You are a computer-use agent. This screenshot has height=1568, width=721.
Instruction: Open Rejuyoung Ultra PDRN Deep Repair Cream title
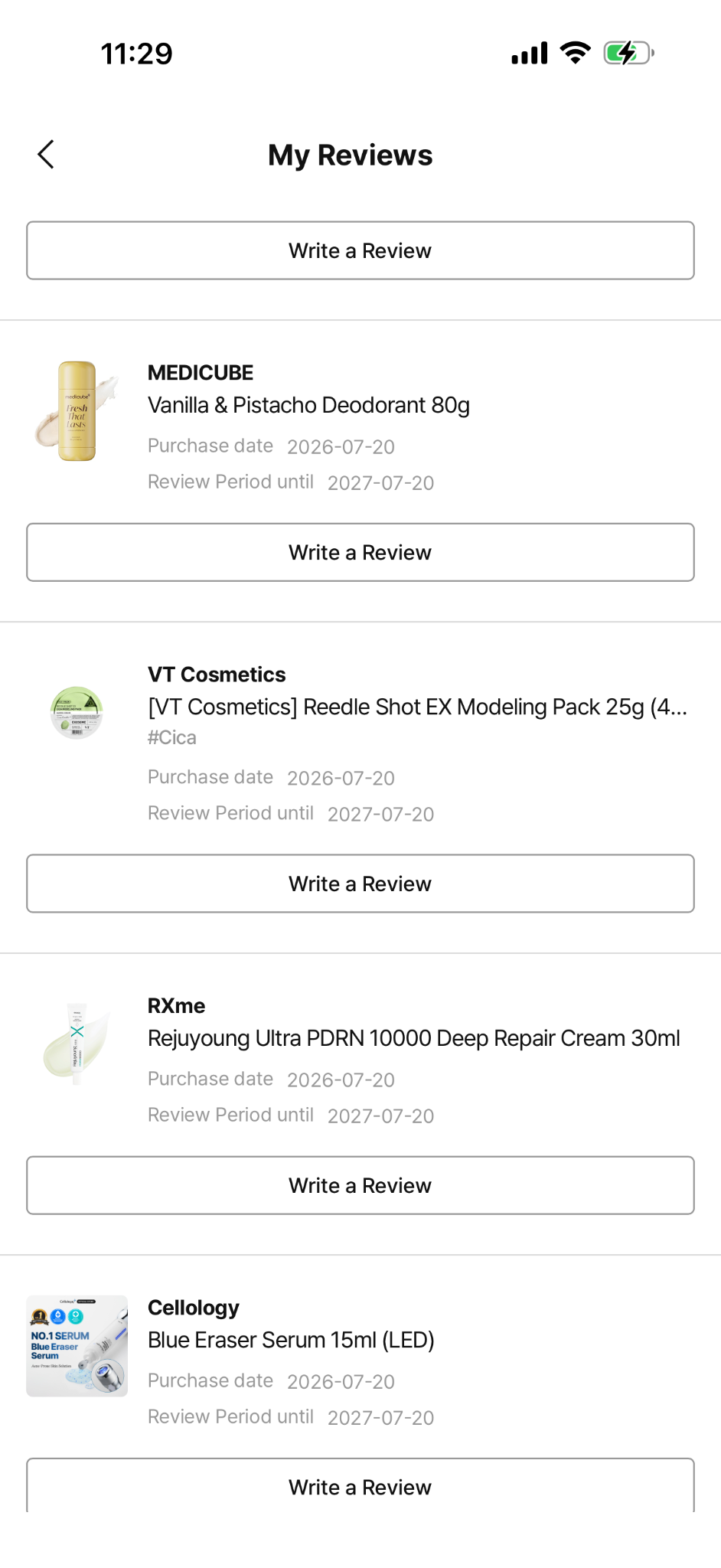pyautogui.click(x=413, y=1038)
